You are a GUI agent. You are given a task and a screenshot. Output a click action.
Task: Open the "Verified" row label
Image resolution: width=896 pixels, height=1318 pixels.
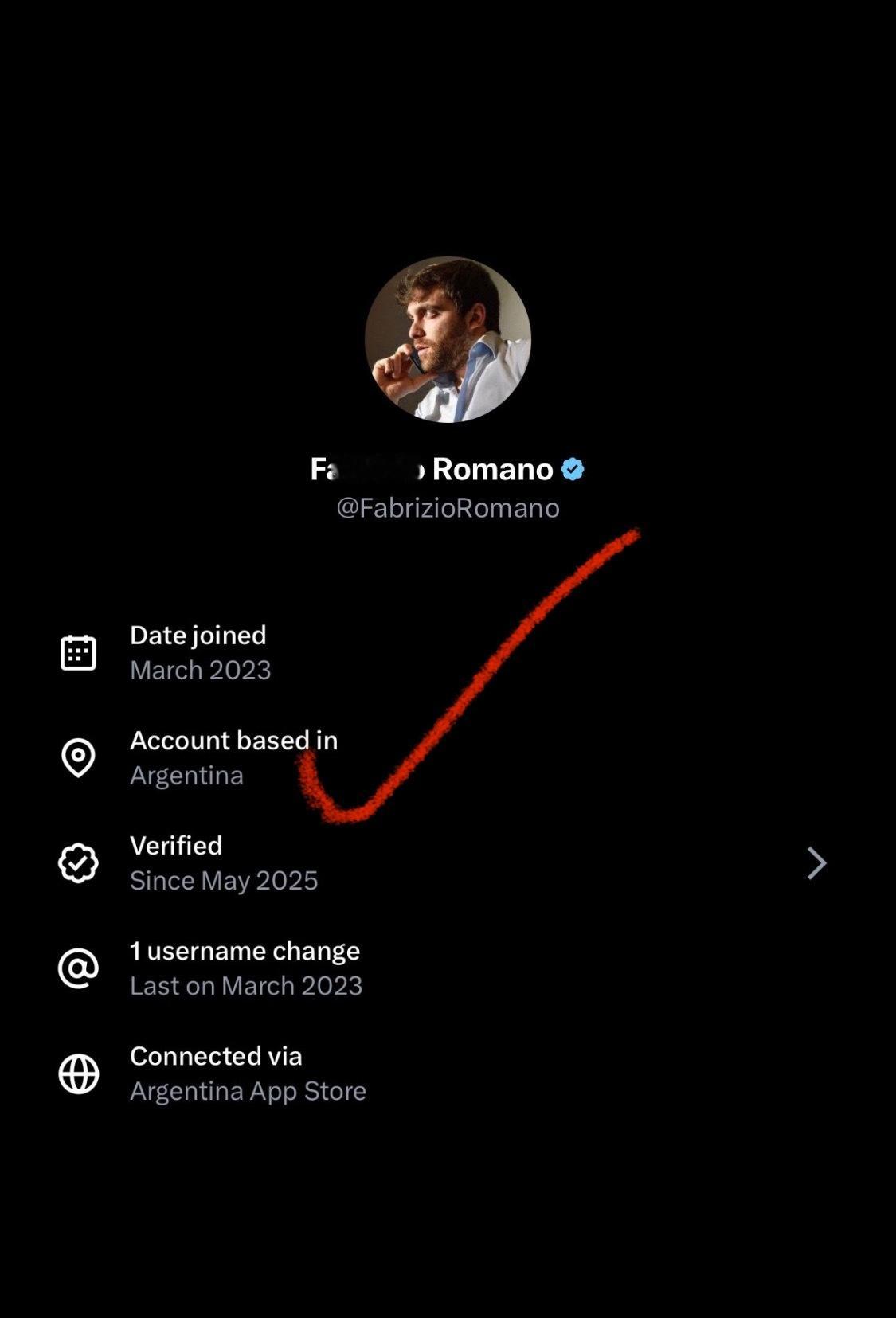(x=176, y=845)
